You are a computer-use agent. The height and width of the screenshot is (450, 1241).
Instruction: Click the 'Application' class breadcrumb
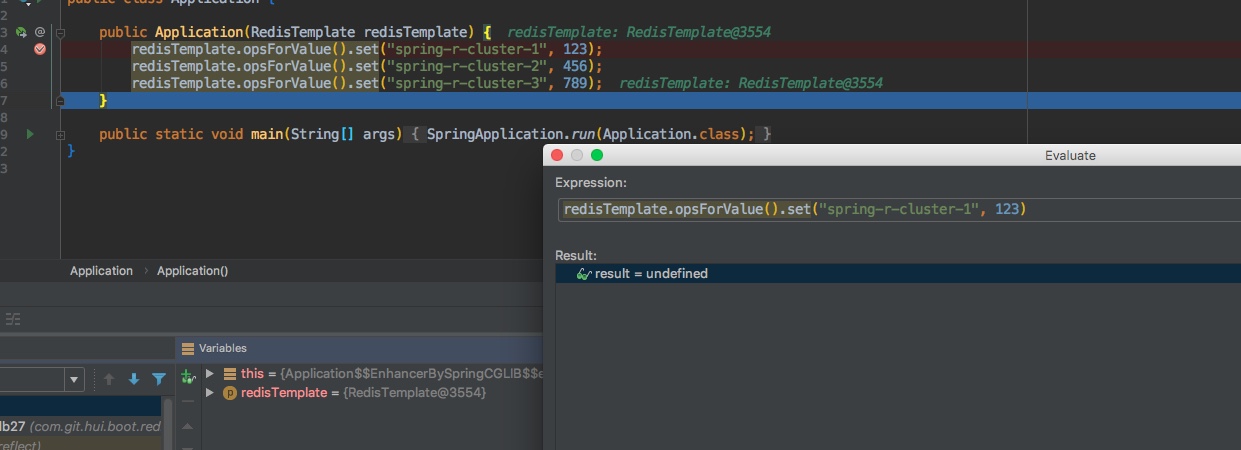[101, 271]
